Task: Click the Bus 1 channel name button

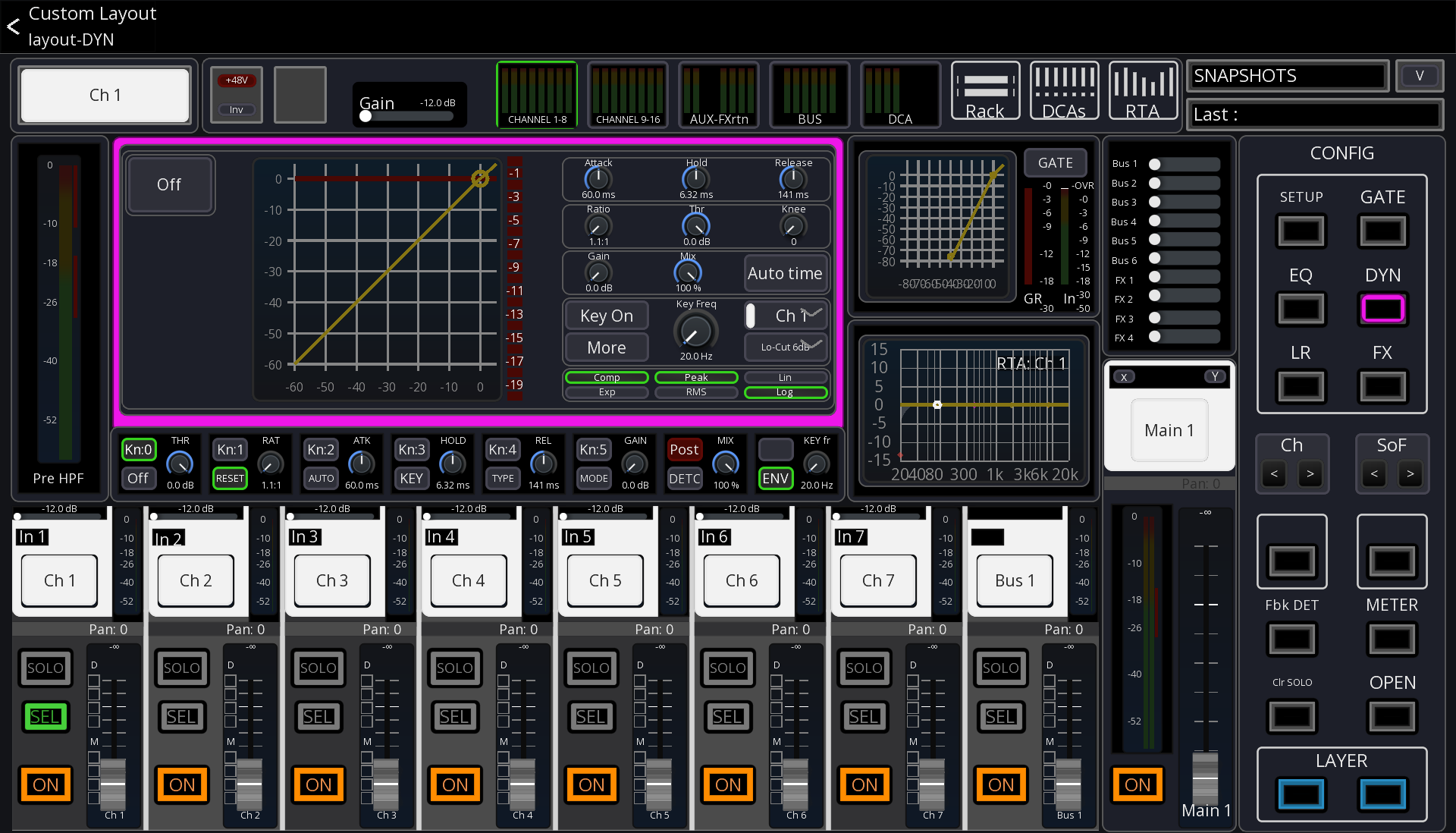Action: click(1015, 580)
